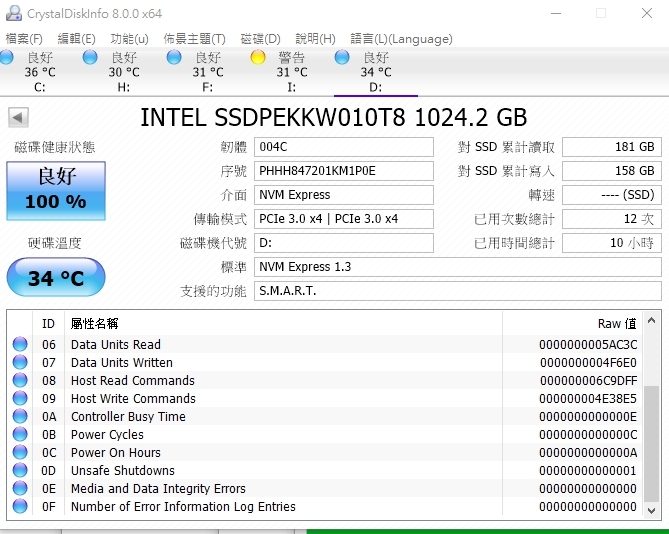
Task: Select drive F: blue status orb
Action: coord(174,57)
